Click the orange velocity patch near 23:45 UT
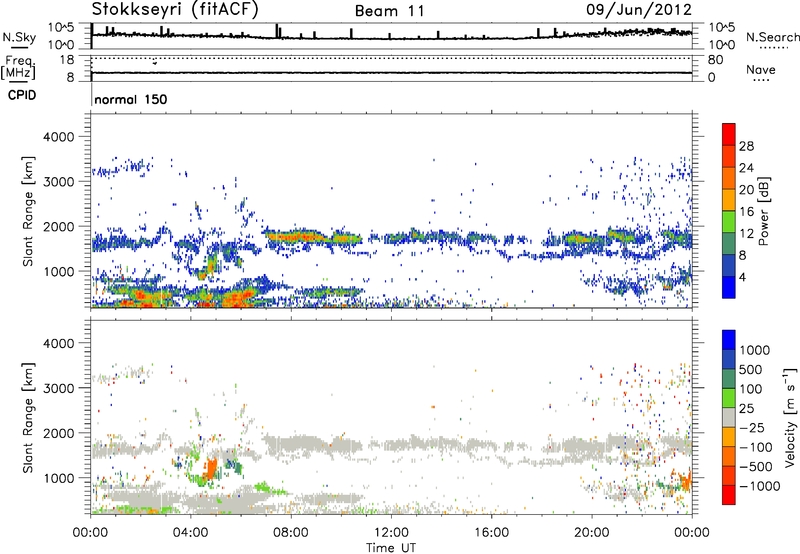This screenshot has height=554, width=800. tap(684, 481)
